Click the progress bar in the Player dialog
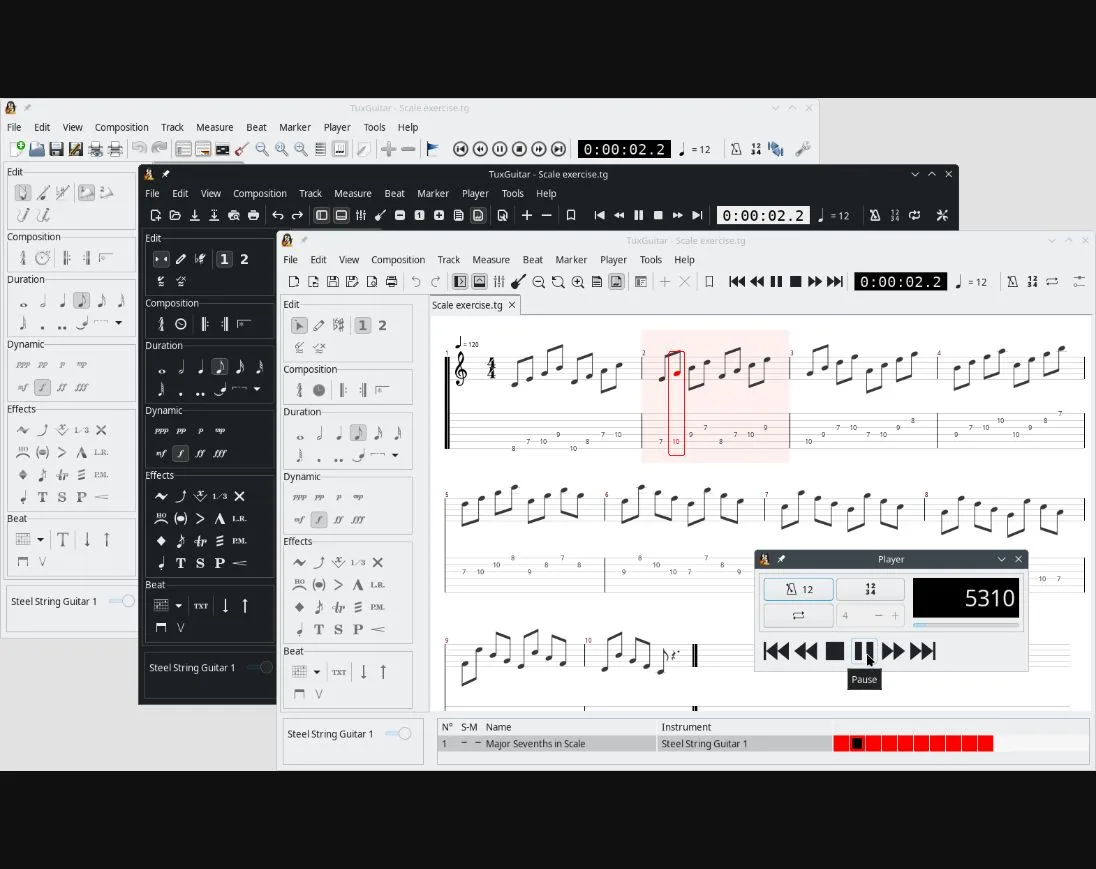Viewport: 1096px width, 869px height. click(x=965, y=625)
